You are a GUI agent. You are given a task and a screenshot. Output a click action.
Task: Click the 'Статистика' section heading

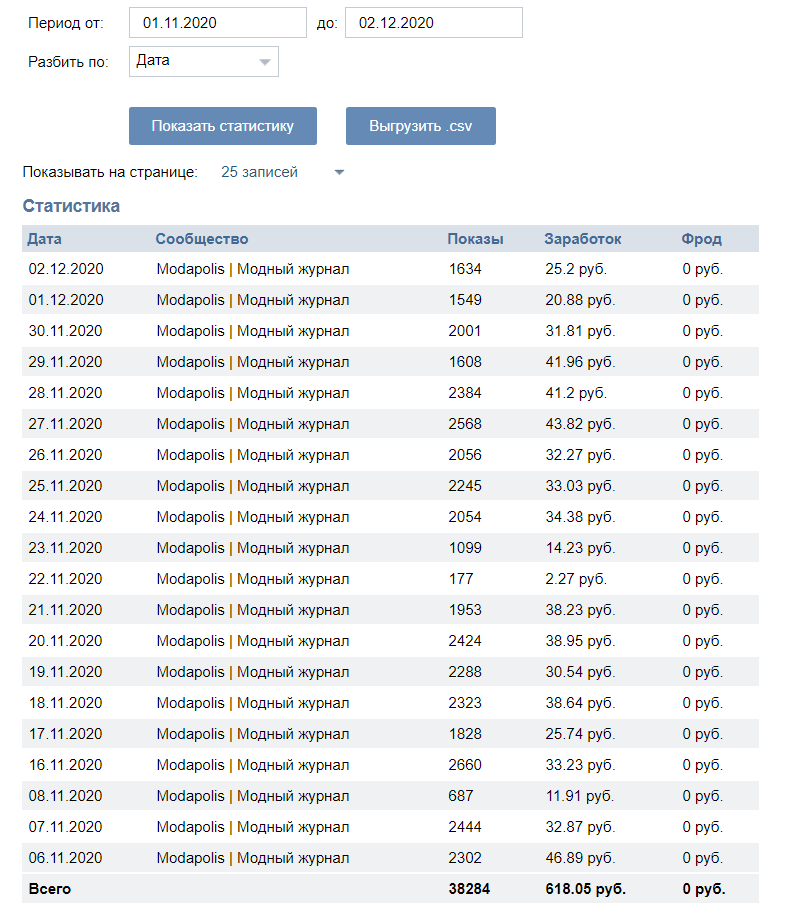(x=71, y=206)
